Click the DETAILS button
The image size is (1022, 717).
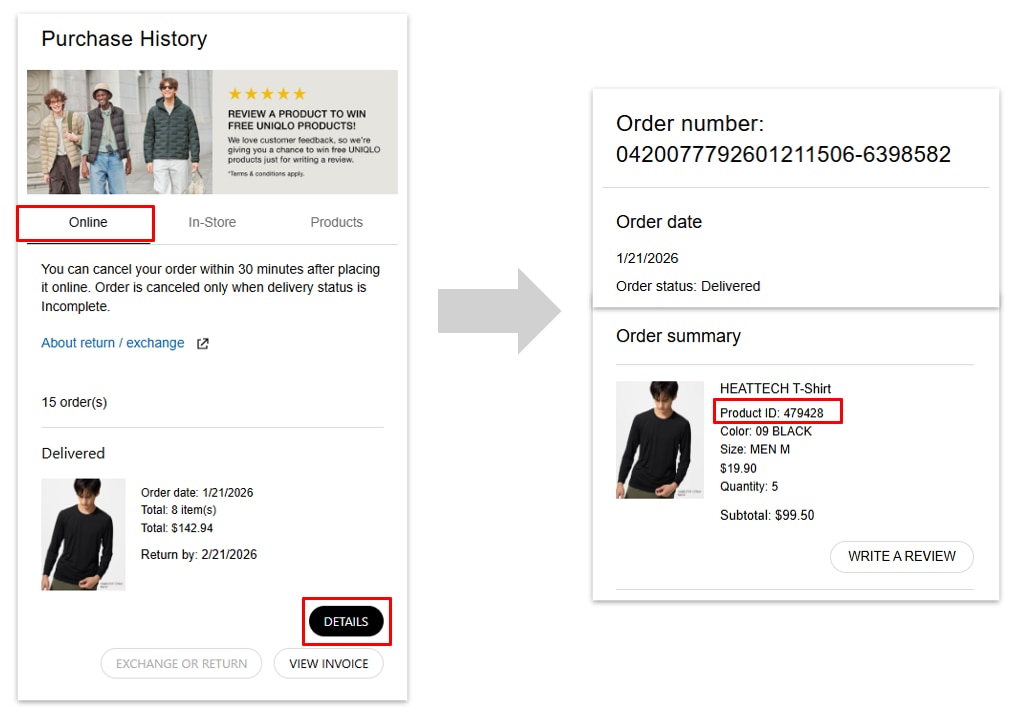(347, 621)
